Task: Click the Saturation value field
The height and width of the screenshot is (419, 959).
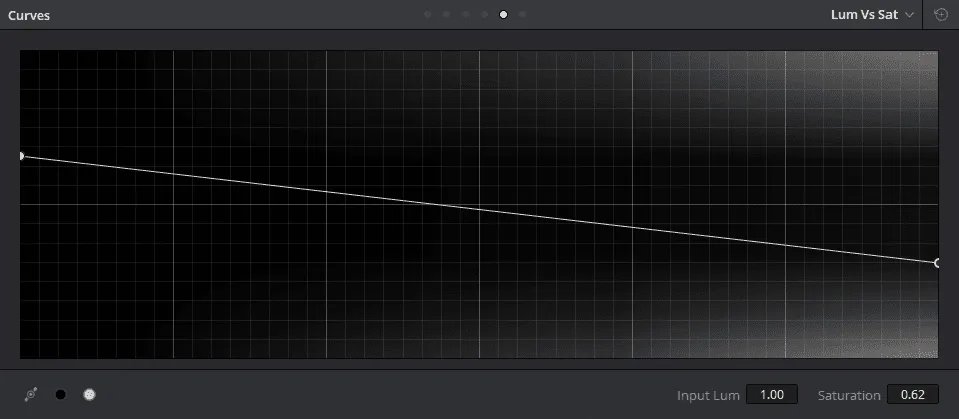Action: tap(912, 395)
